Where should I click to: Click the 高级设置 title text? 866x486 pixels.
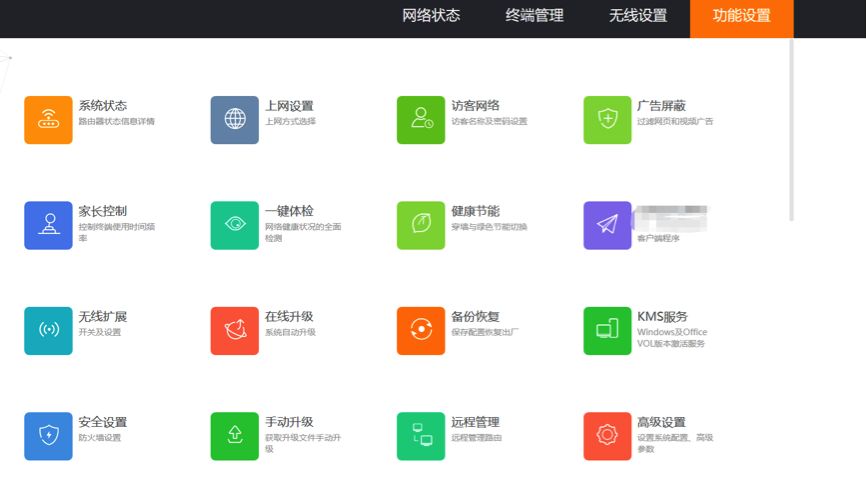pyautogui.click(x=661, y=422)
